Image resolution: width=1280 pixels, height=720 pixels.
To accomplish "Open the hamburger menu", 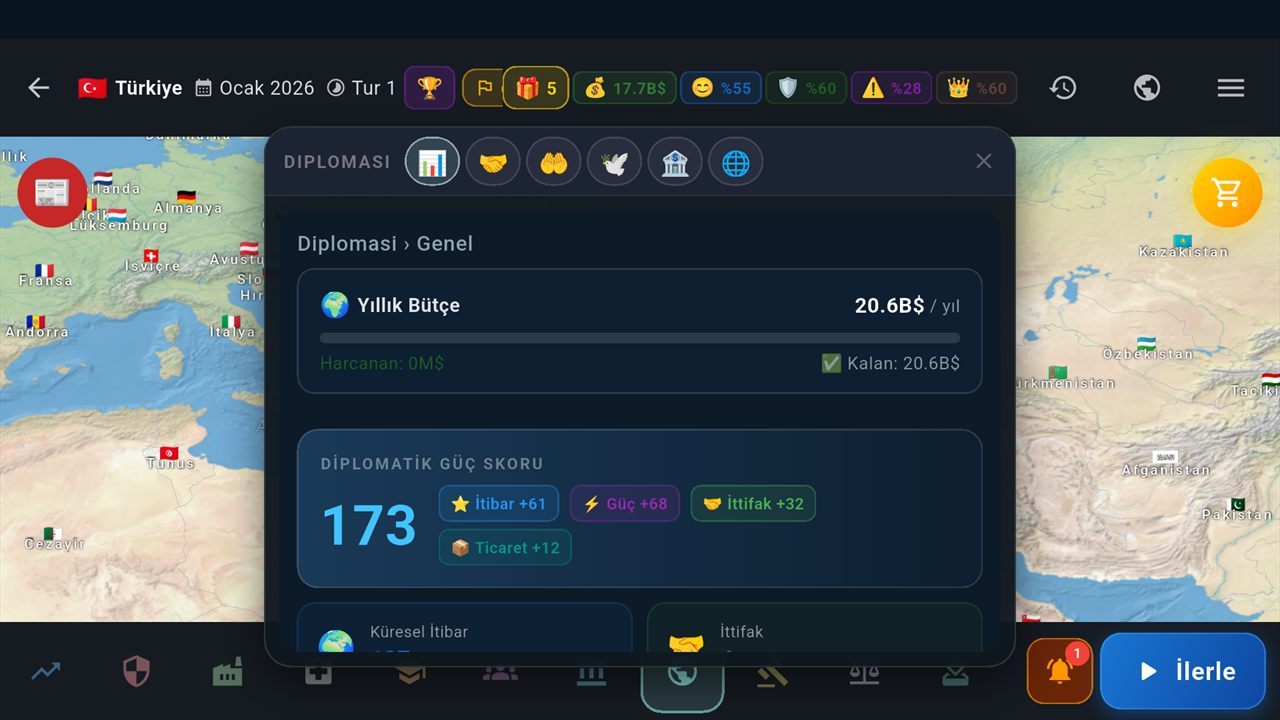I will pyautogui.click(x=1231, y=88).
